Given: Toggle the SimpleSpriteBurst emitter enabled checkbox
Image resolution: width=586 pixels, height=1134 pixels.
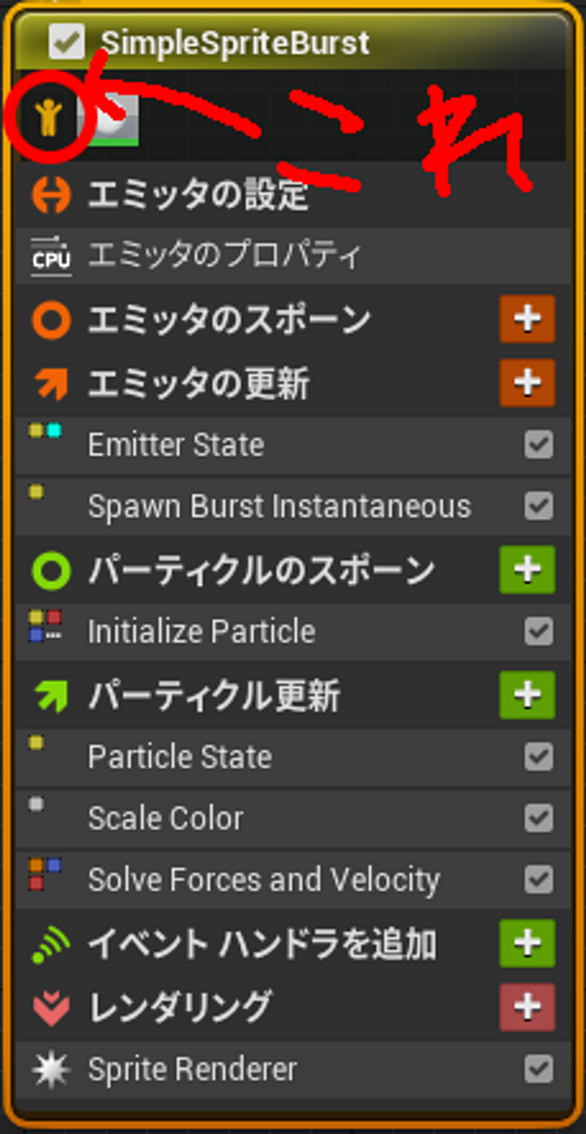Looking at the screenshot, I should click(x=67, y=42).
